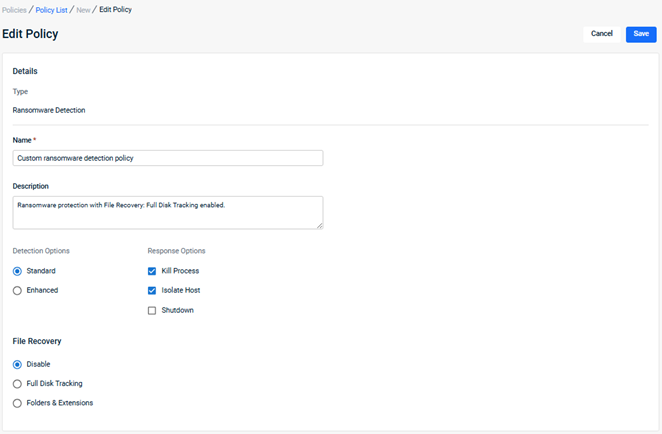662x434 pixels.
Task: Click the Edit Policy breadcrumb item
Action: pyautogui.click(x=115, y=9)
